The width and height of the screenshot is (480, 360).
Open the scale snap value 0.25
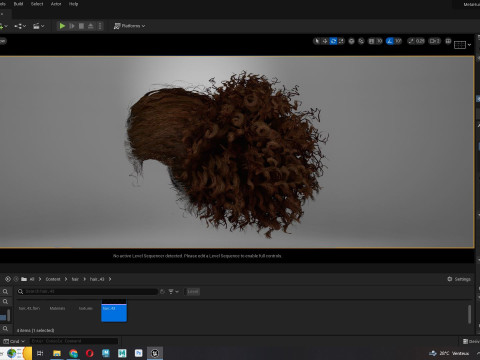420,41
